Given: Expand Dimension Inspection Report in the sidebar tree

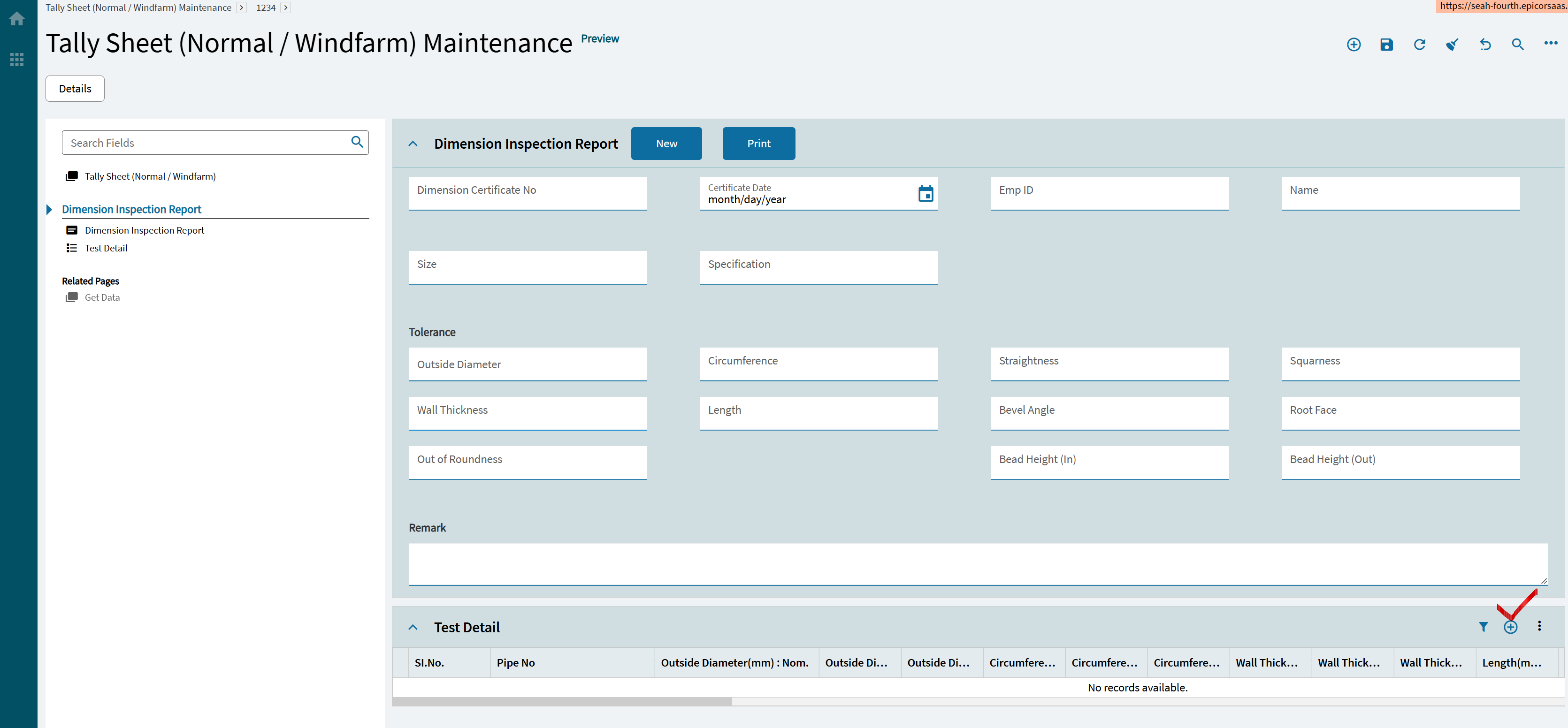Looking at the screenshot, I should click(49, 209).
